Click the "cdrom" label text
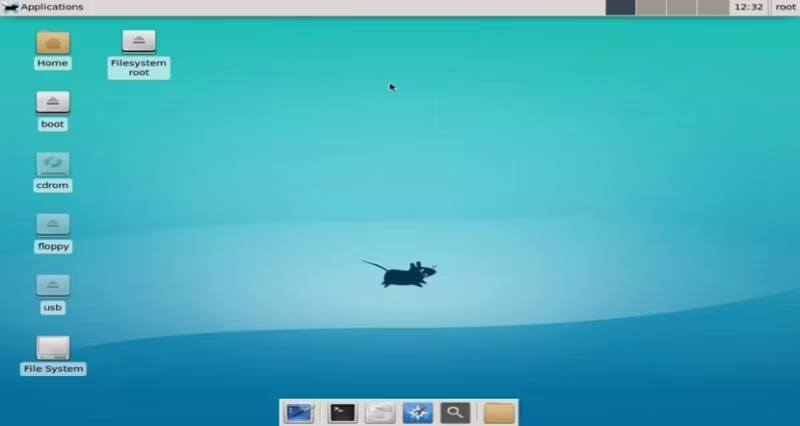800x426 pixels. (53, 185)
